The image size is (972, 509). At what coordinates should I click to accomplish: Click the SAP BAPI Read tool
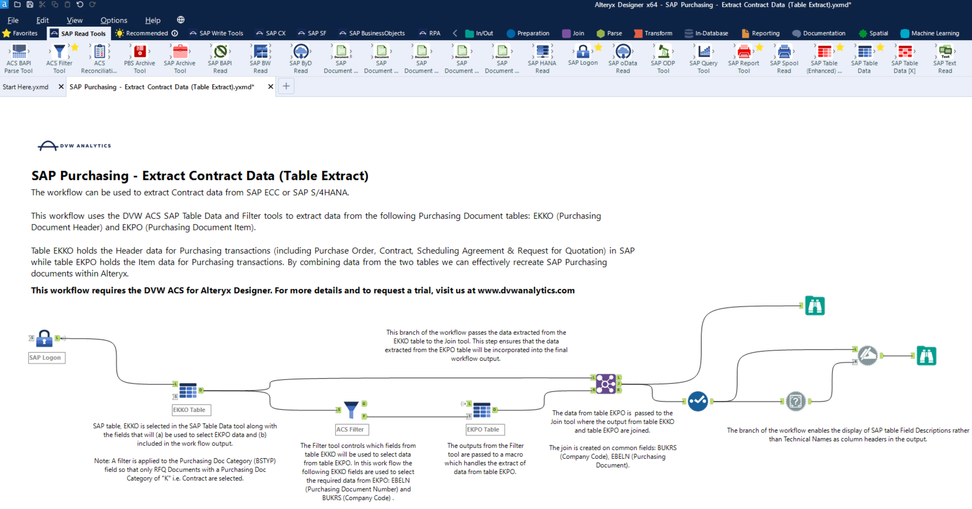tap(220, 59)
